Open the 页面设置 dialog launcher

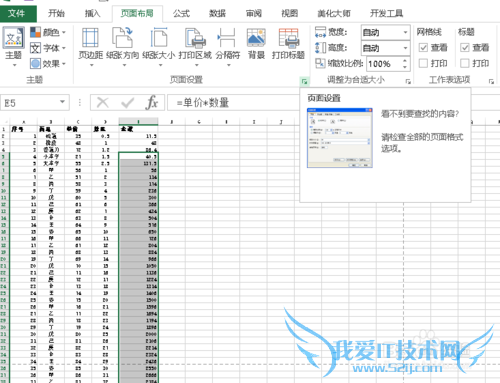coord(304,81)
